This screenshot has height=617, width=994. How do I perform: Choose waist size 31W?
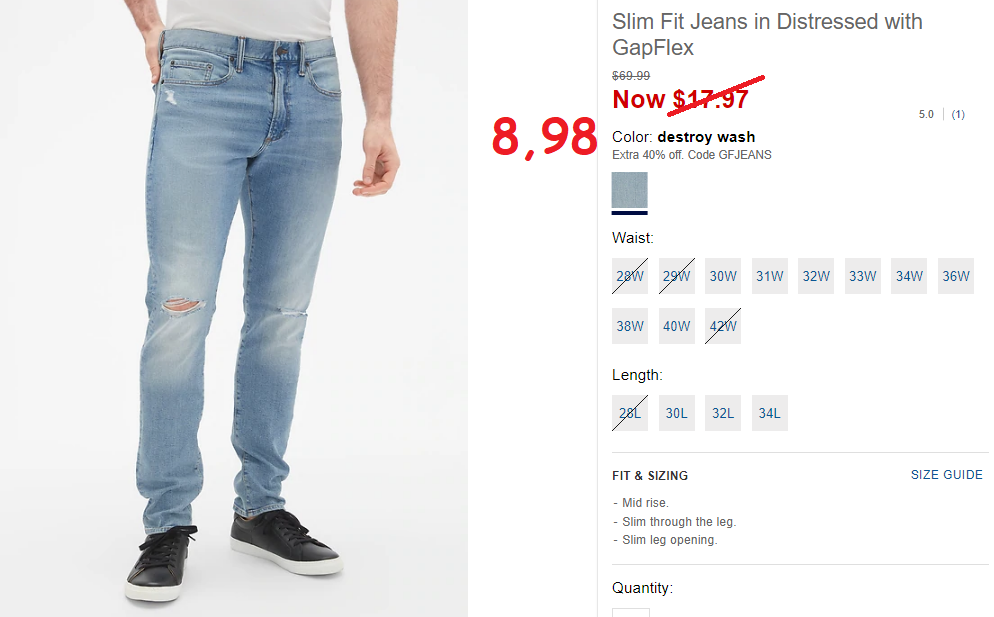(x=770, y=276)
